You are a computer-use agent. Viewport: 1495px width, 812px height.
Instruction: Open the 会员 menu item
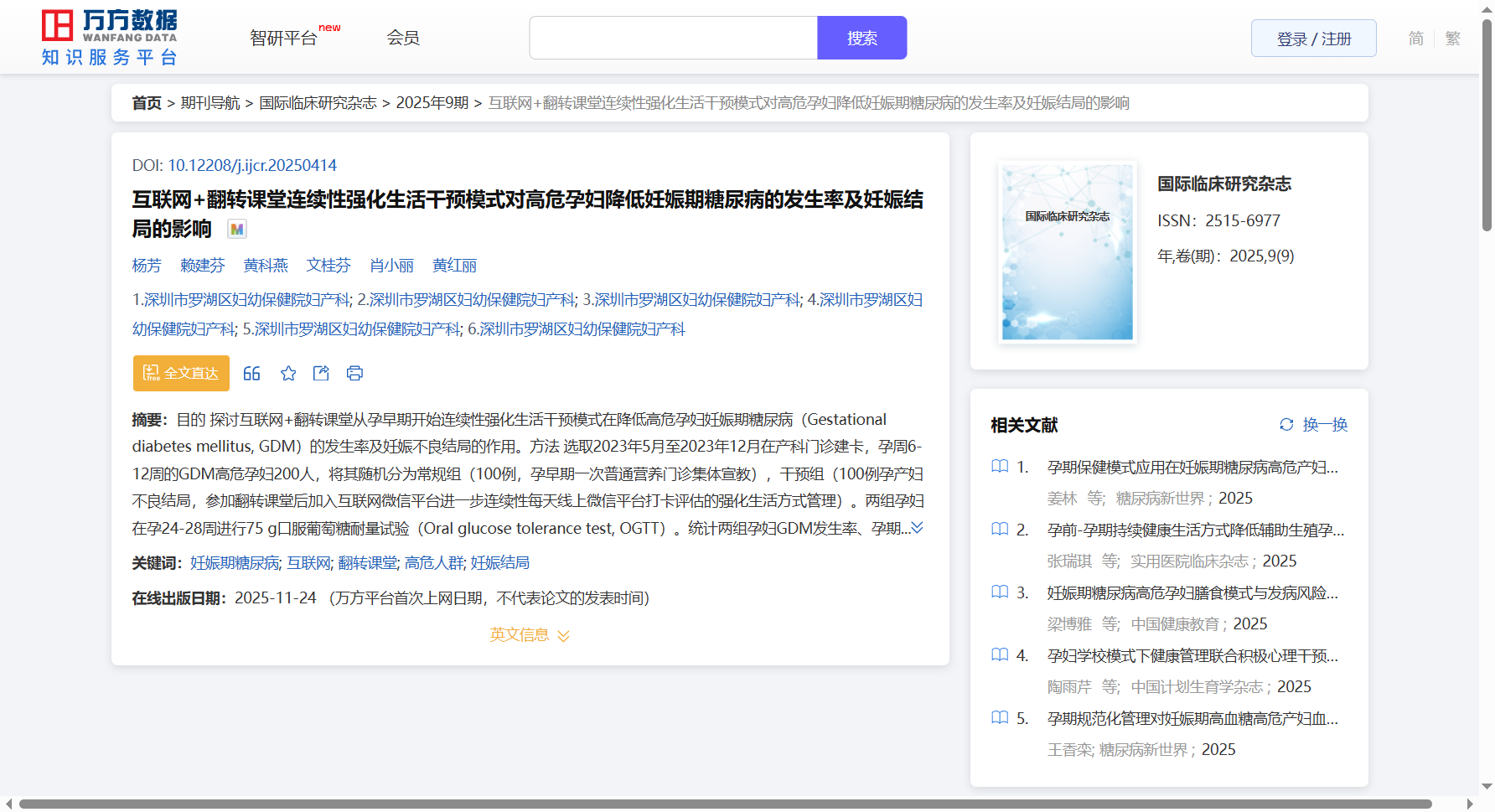[x=403, y=38]
